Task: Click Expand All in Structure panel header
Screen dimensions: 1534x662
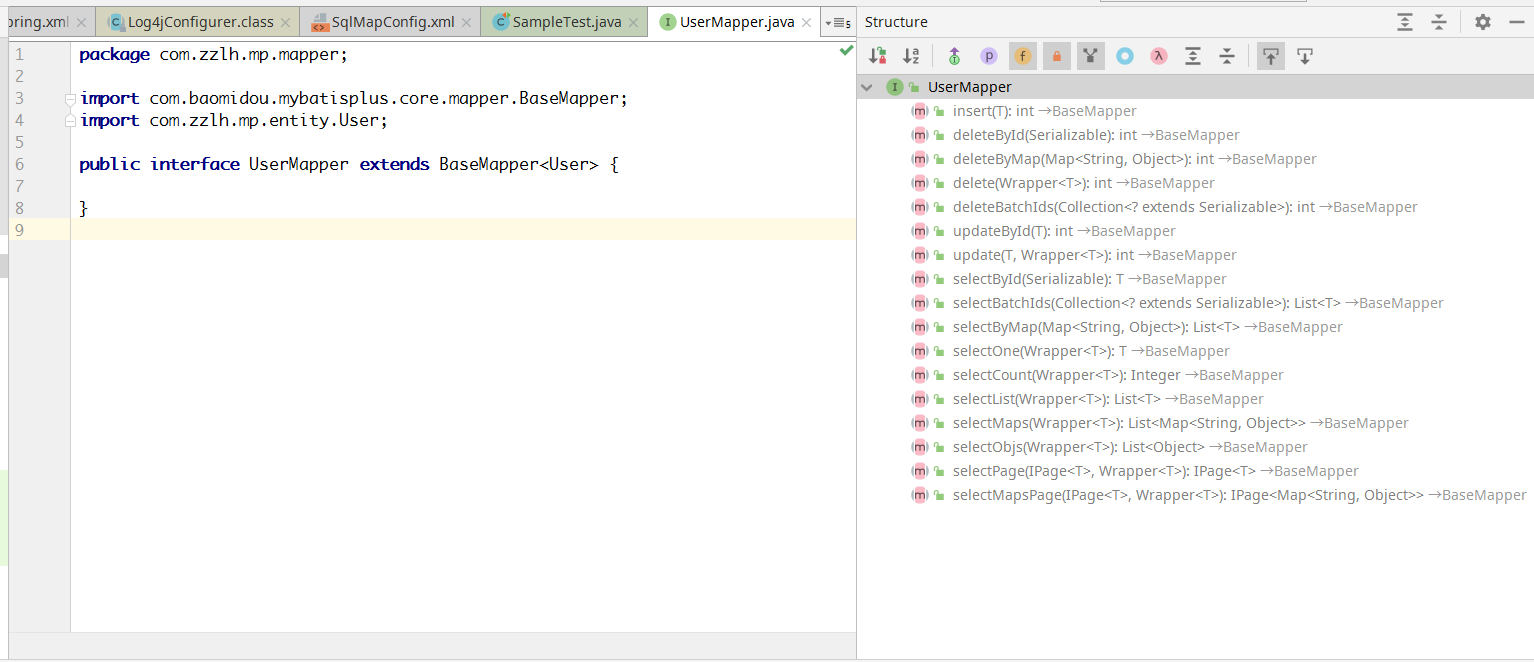Action: pyautogui.click(x=1405, y=22)
